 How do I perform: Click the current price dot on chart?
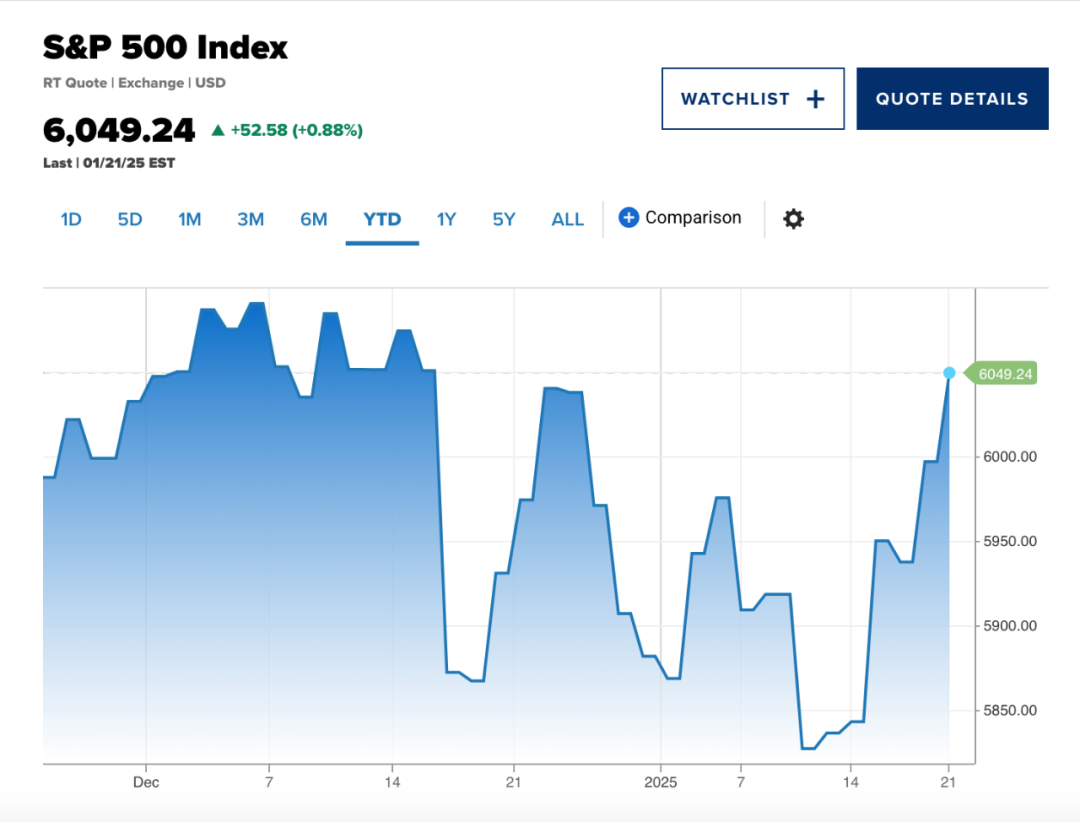coord(949,373)
